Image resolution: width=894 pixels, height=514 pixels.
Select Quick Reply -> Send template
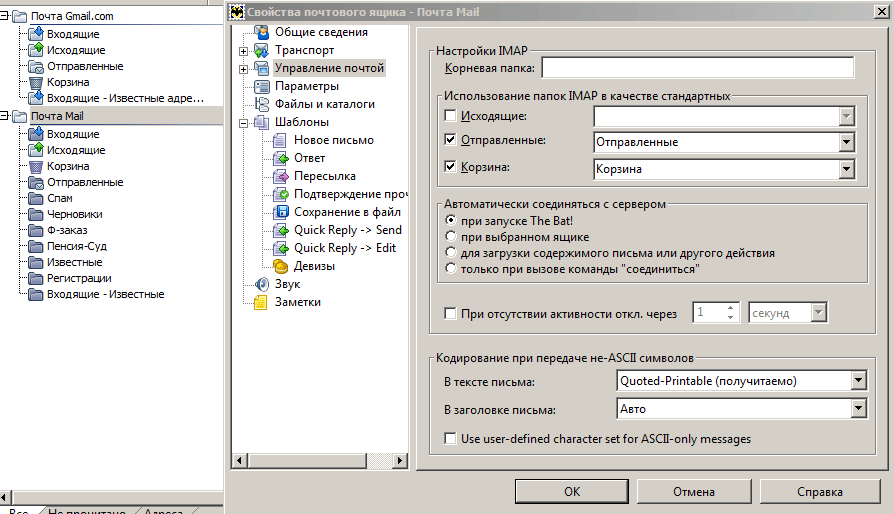click(347, 230)
